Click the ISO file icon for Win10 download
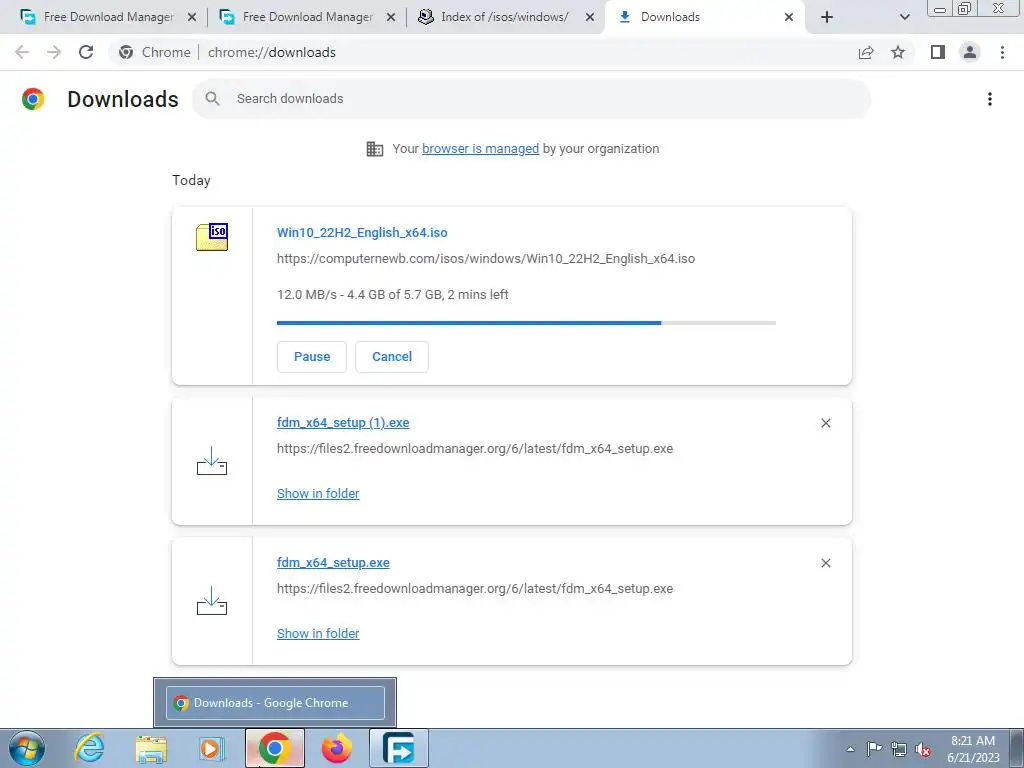The width and height of the screenshot is (1024, 768). coord(212,236)
